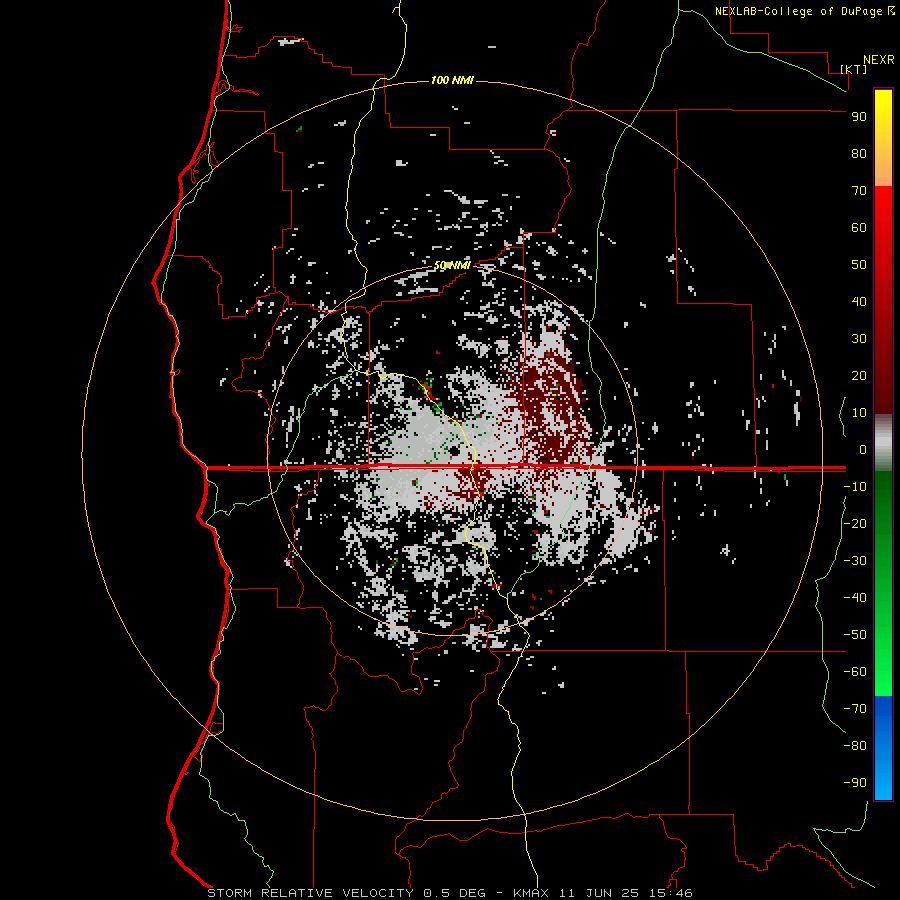Click the 10 value on velocity scale
Screen dimensions: 900x900
859,413
